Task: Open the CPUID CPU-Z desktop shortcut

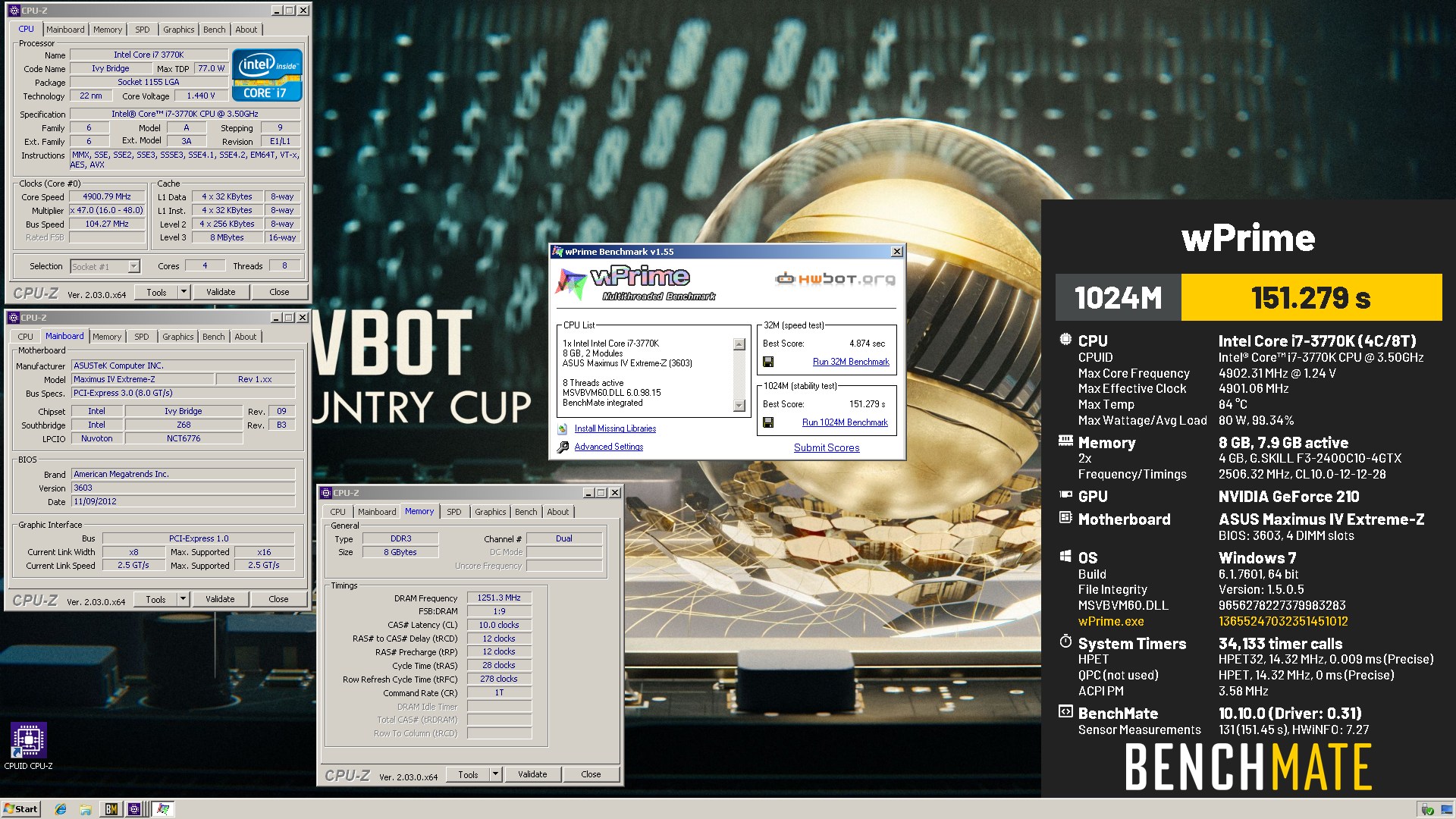Action: [x=28, y=745]
